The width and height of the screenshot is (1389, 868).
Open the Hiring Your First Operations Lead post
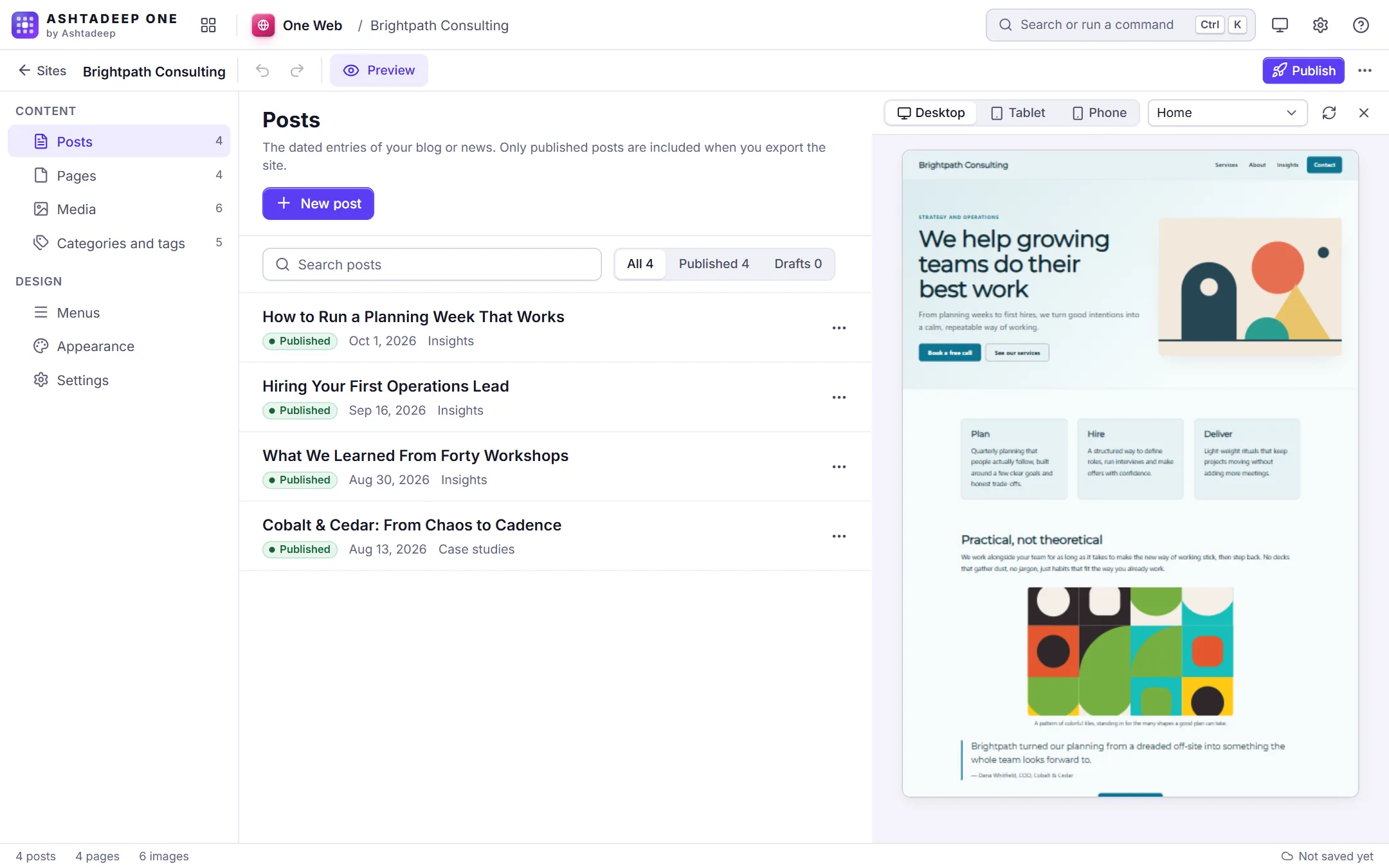click(x=386, y=386)
